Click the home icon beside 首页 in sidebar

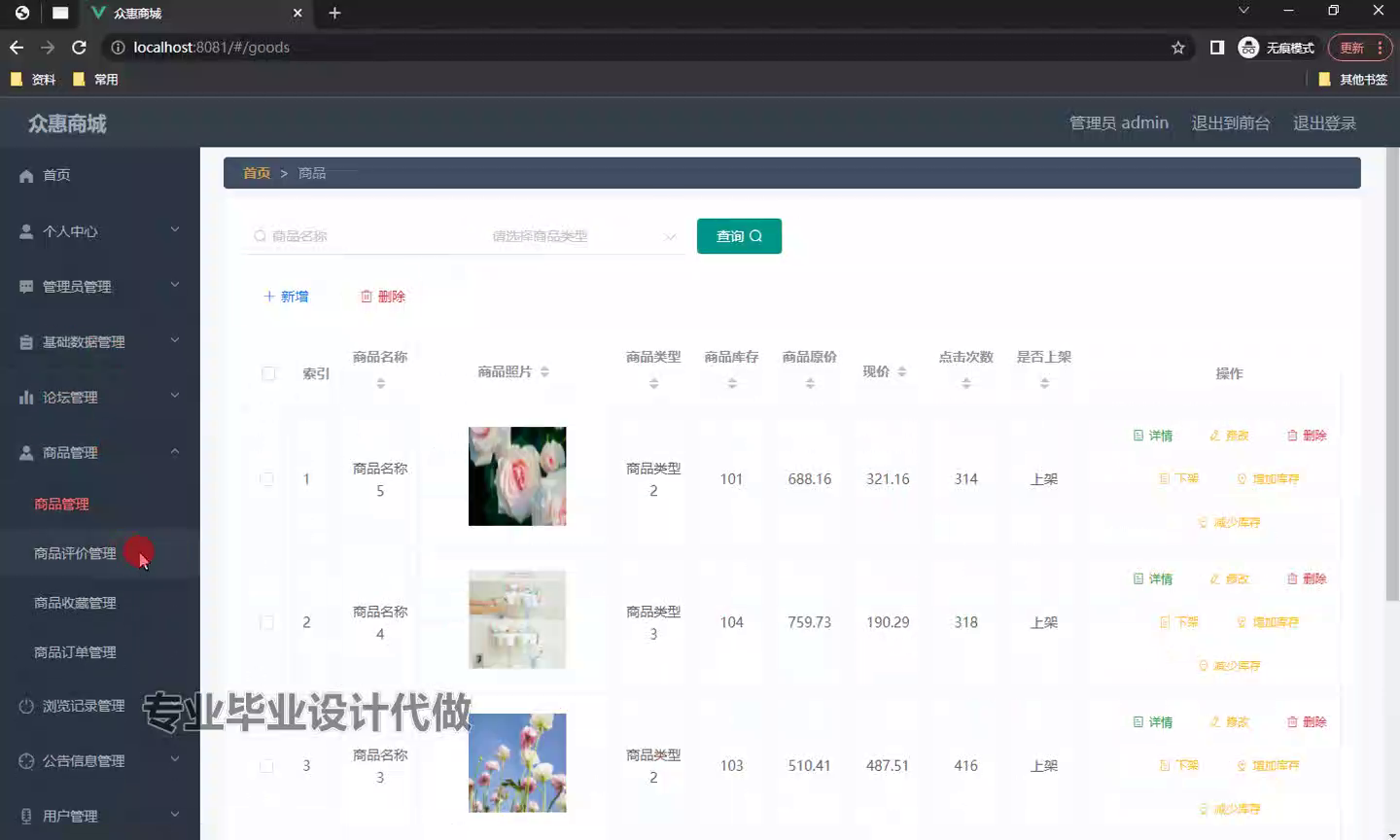(x=26, y=176)
